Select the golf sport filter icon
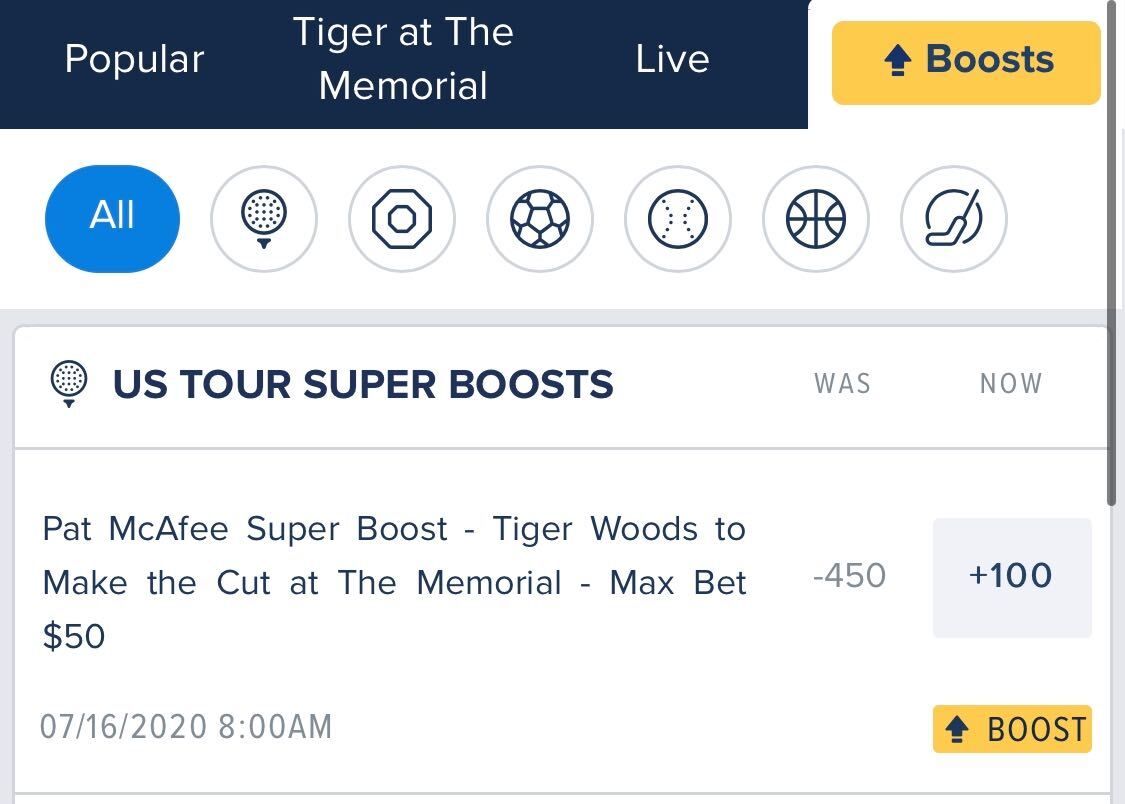The image size is (1125, 804). coord(264,219)
